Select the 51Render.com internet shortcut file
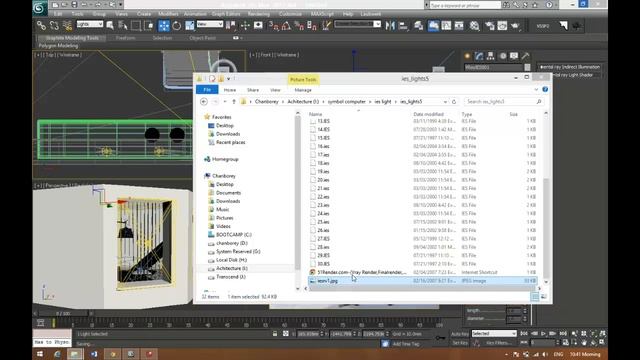The width and height of the screenshot is (640, 360). (362, 272)
